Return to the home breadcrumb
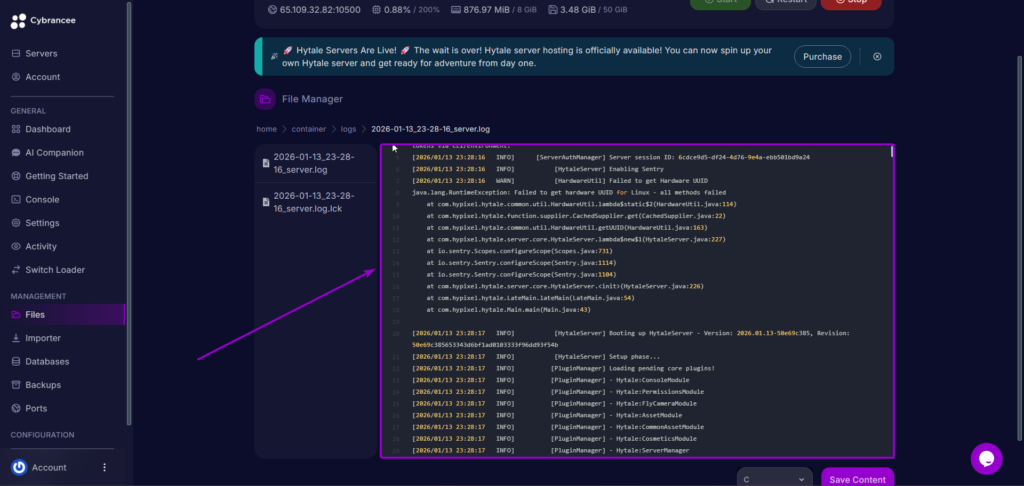The width and height of the screenshot is (1024, 486). click(x=266, y=129)
